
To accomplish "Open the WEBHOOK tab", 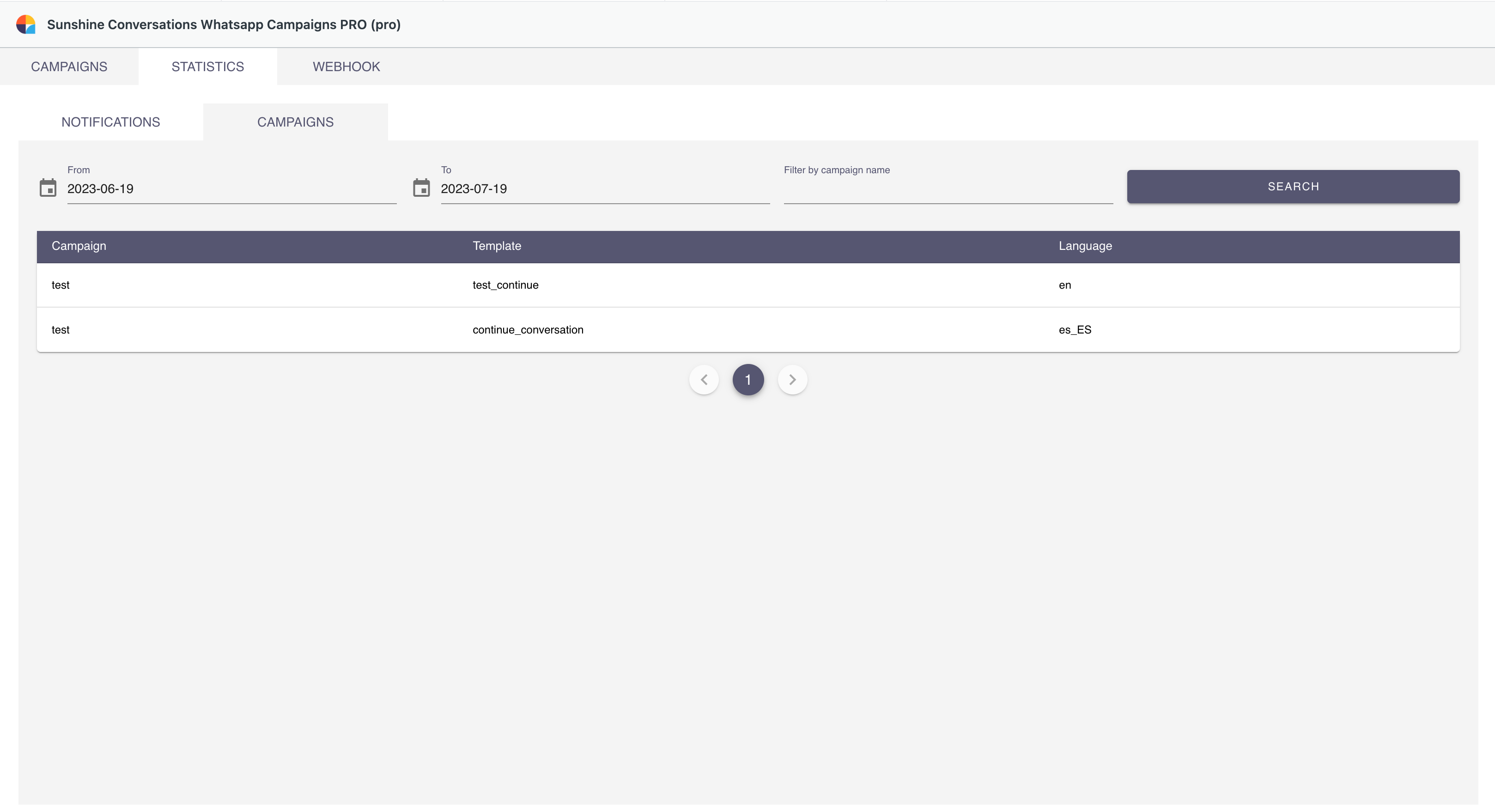I will 346,67.
